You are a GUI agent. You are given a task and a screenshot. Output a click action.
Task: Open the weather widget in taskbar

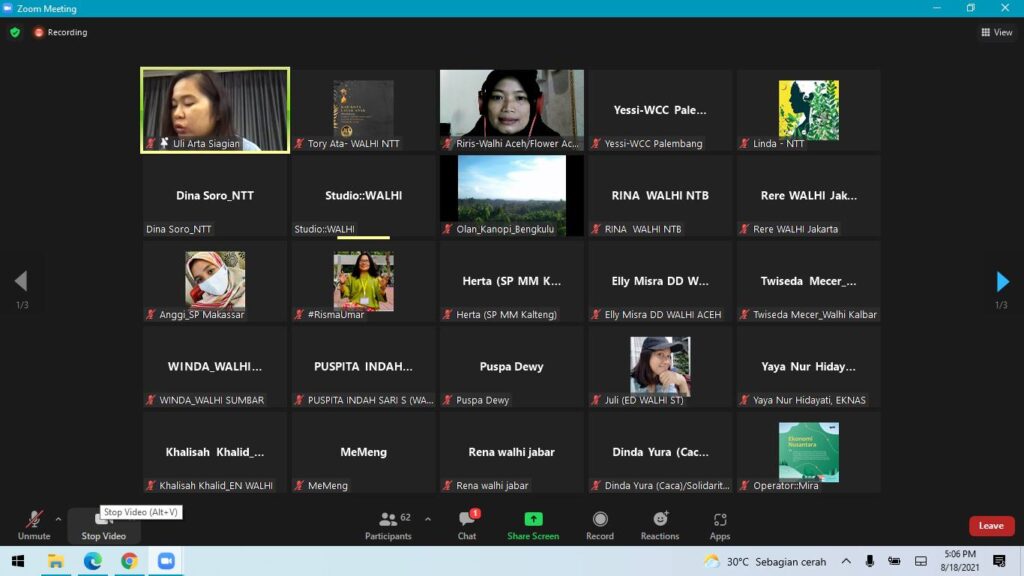coord(766,561)
